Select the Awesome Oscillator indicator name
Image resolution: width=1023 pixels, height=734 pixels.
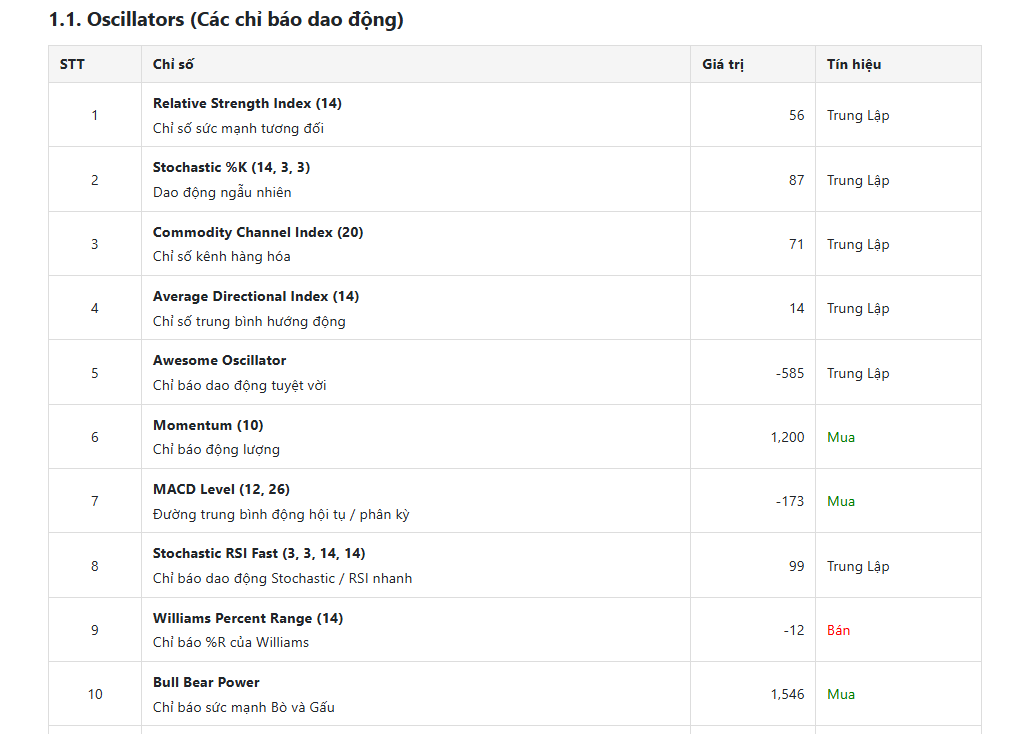click(219, 360)
